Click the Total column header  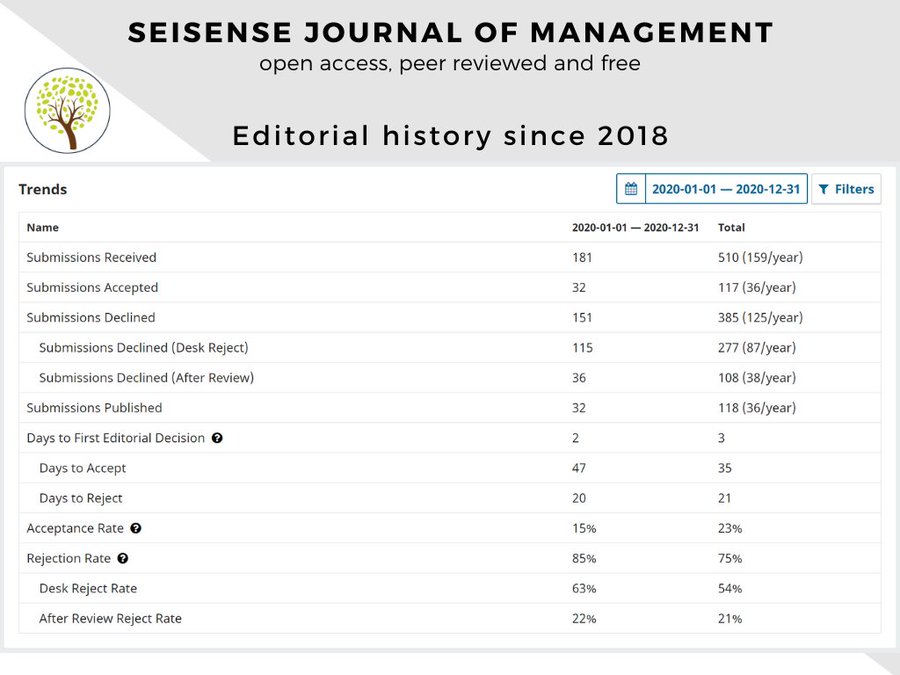tap(731, 227)
